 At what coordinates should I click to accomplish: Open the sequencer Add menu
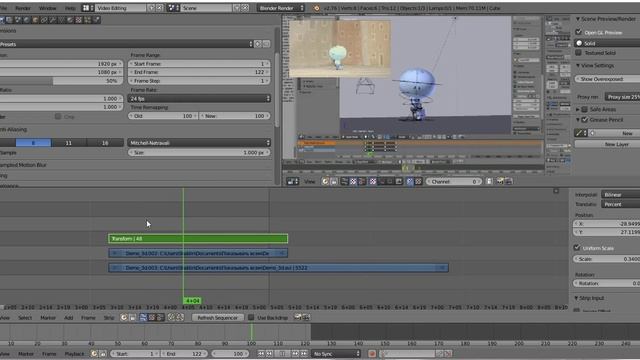coord(69,318)
